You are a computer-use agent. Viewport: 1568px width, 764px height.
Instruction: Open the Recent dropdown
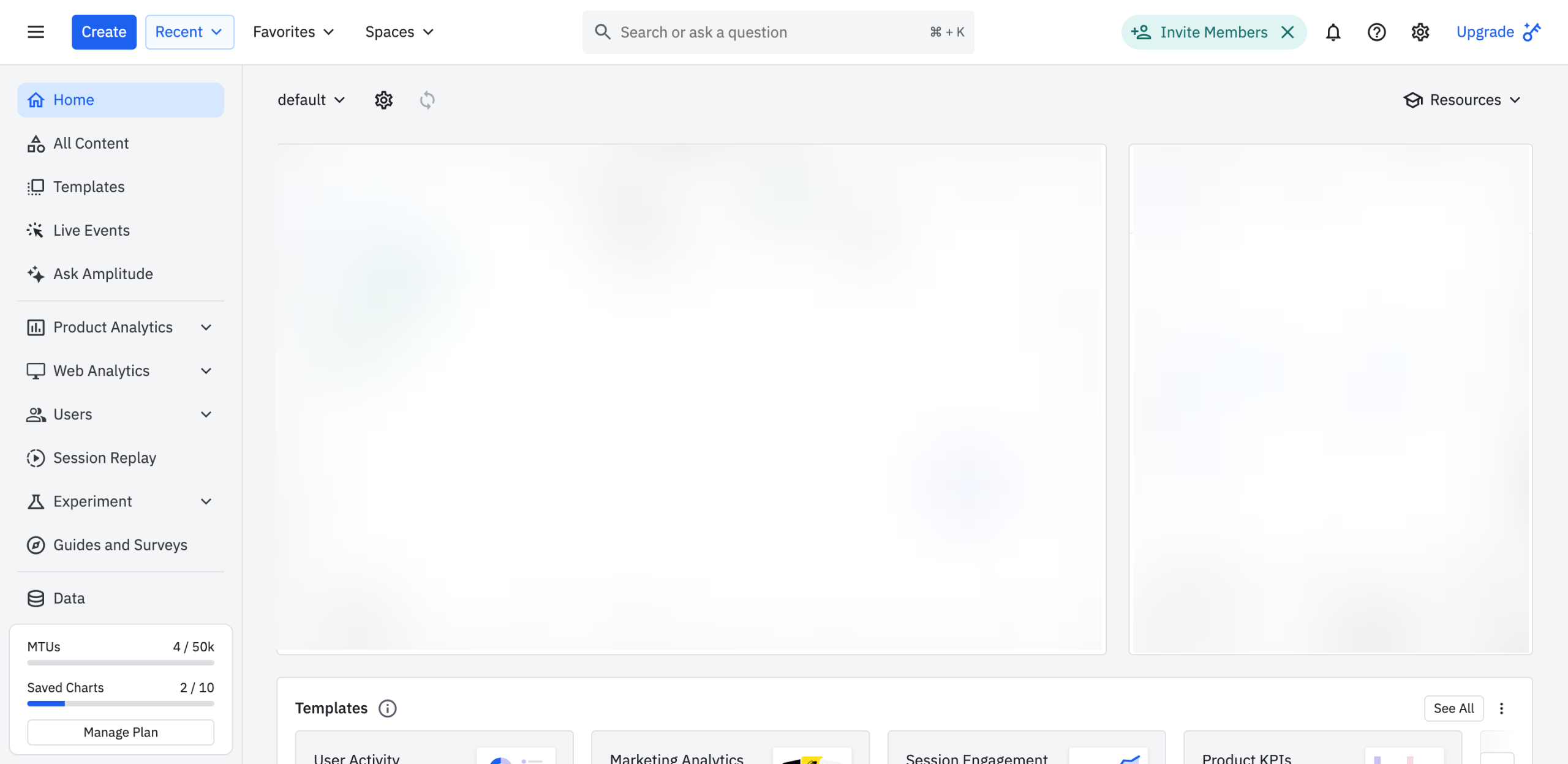189,32
